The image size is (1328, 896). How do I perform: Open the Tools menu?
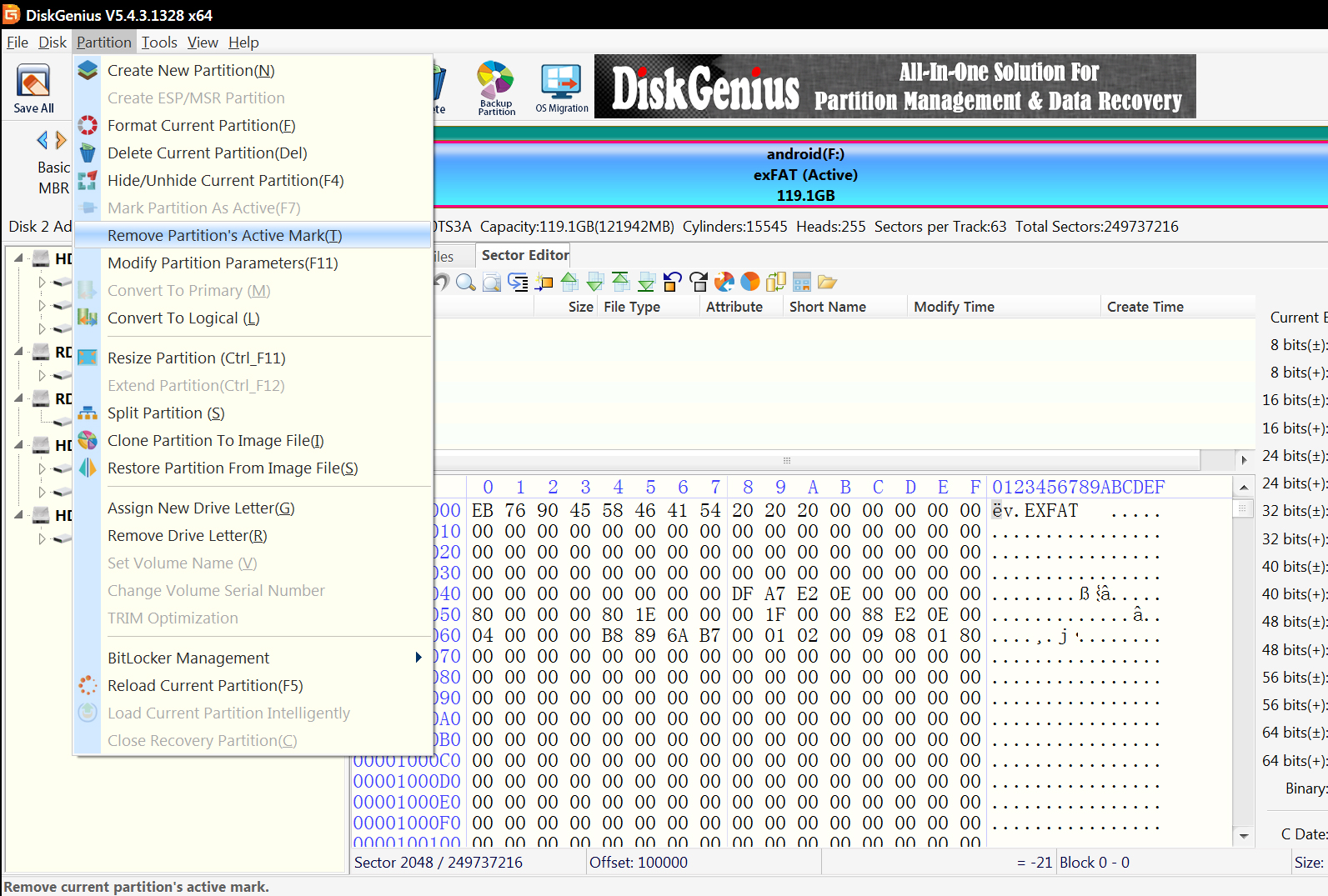click(159, 43)
